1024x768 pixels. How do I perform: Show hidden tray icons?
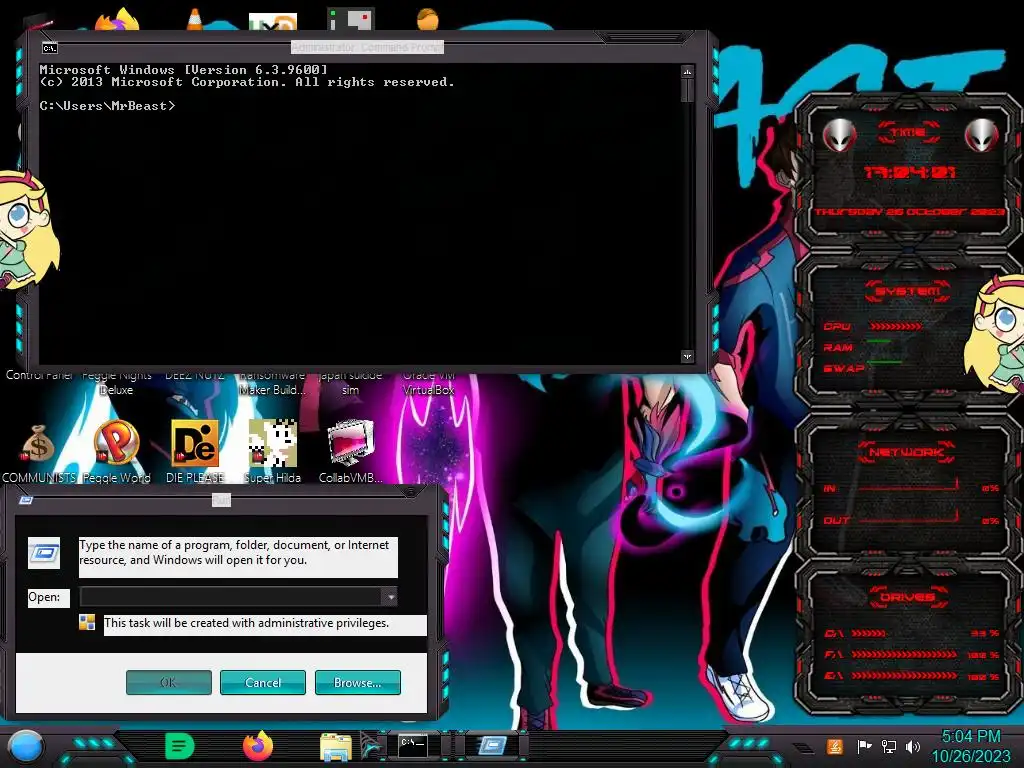pos(803,748)
